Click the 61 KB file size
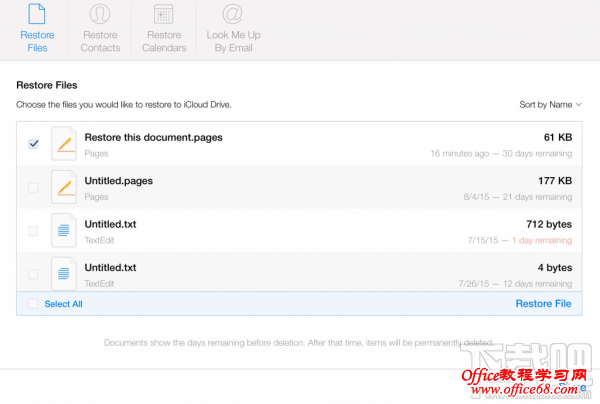Viewport: 600px width, 404px height. coord(558,137)
